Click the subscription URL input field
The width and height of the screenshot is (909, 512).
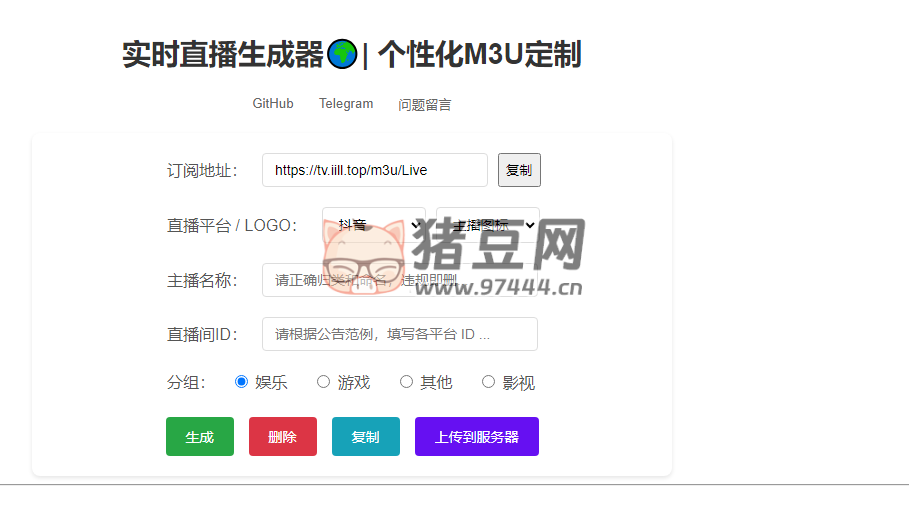[374, 170]
